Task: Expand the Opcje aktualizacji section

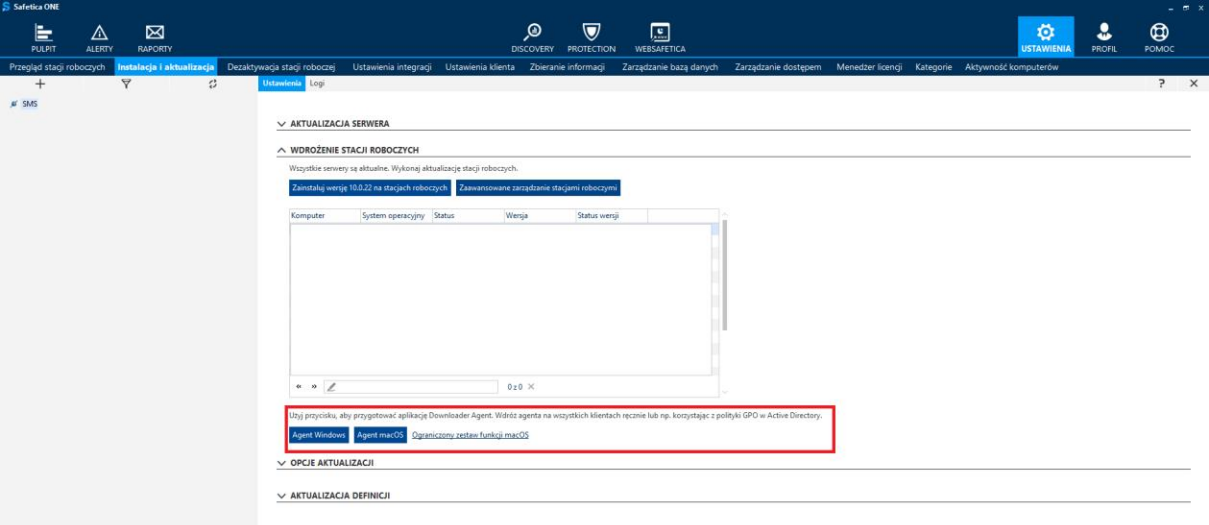Action: click(331, 464)
